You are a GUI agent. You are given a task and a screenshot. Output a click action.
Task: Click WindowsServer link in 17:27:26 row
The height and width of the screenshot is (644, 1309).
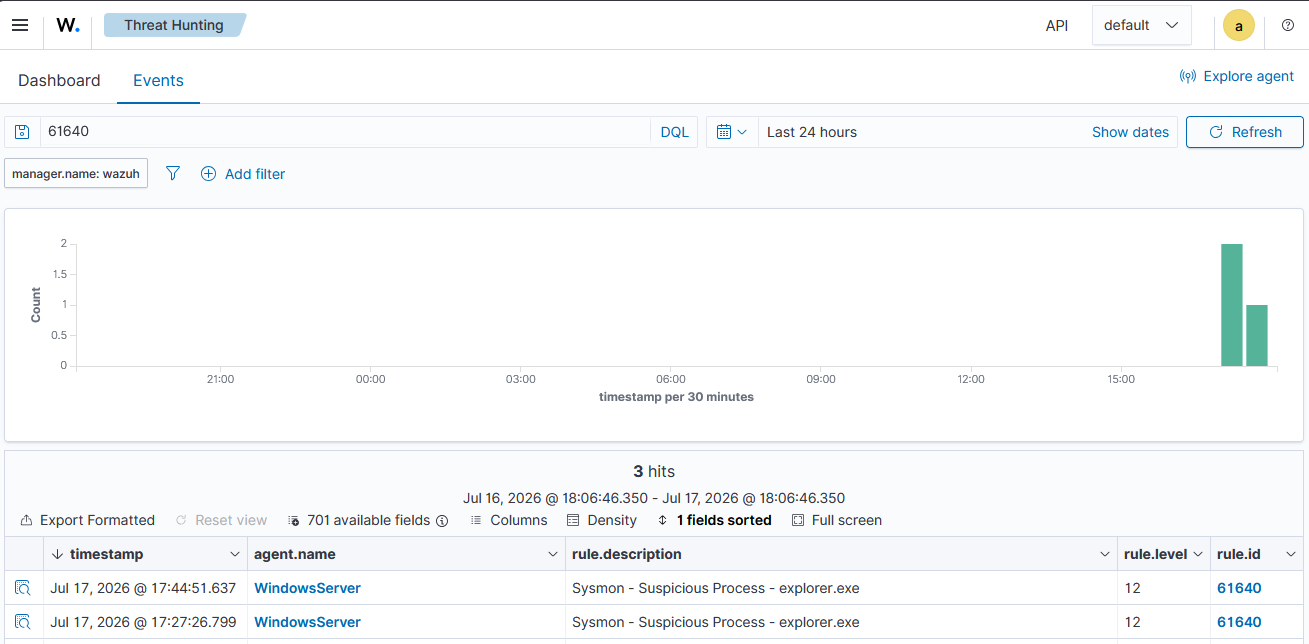pyautogui.click(x=307, y=622)
